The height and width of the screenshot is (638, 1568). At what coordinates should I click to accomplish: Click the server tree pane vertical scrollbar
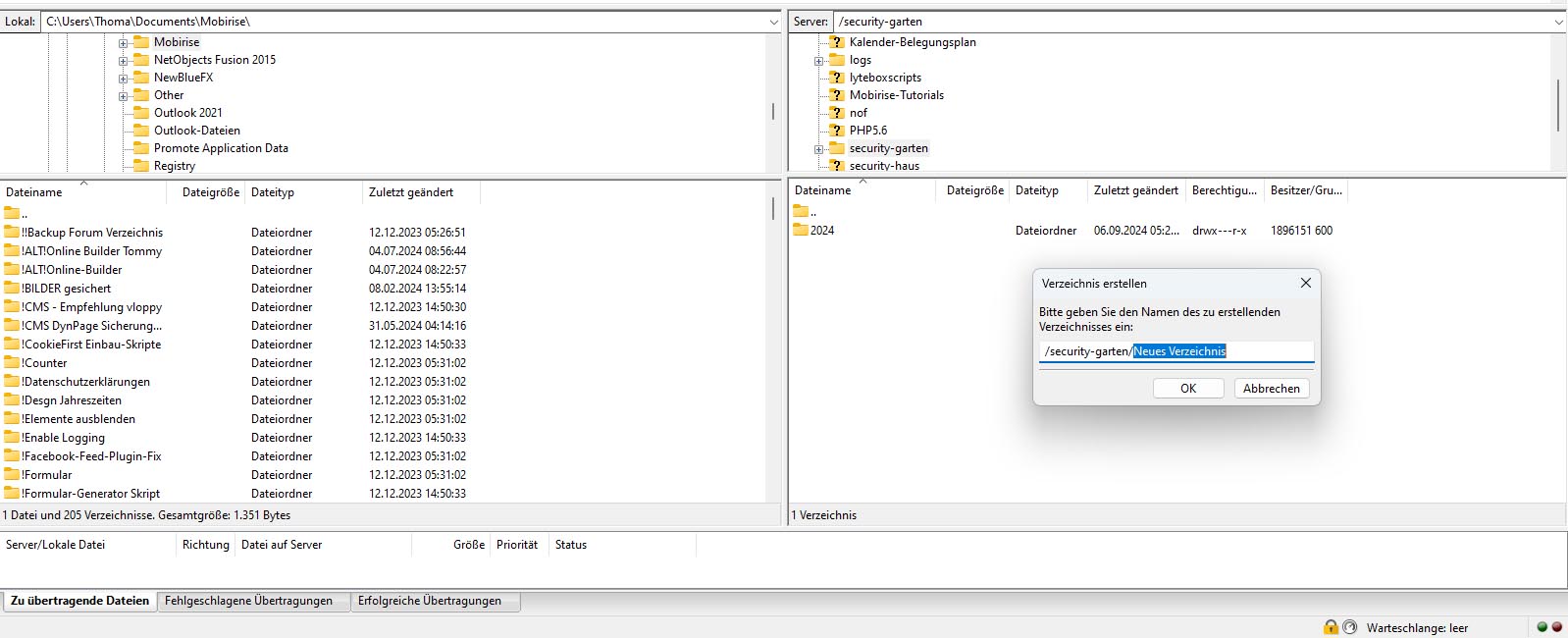coord(1558,103)
